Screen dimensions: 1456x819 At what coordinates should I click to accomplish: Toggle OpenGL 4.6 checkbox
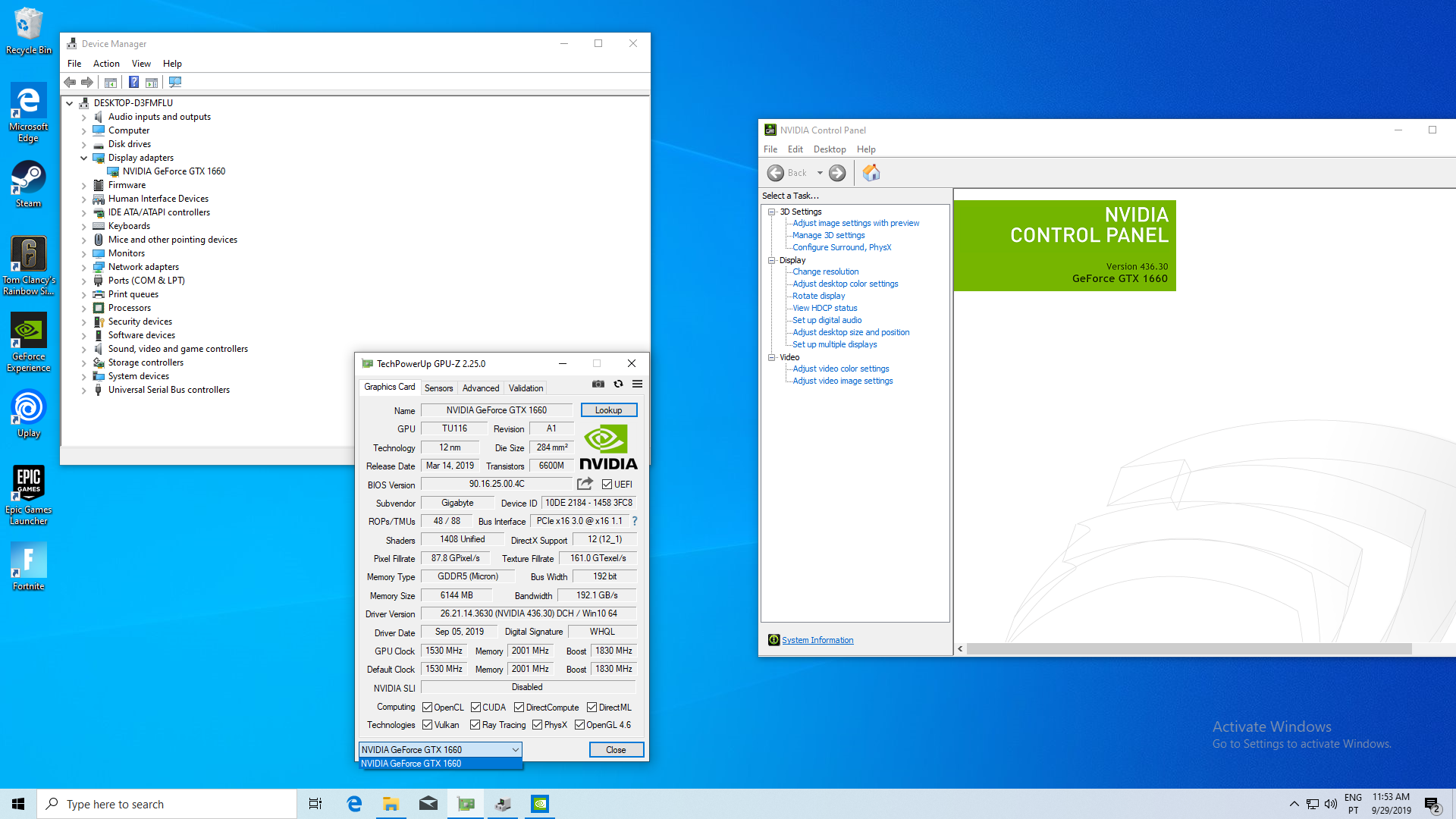click(x=579, y=725)
